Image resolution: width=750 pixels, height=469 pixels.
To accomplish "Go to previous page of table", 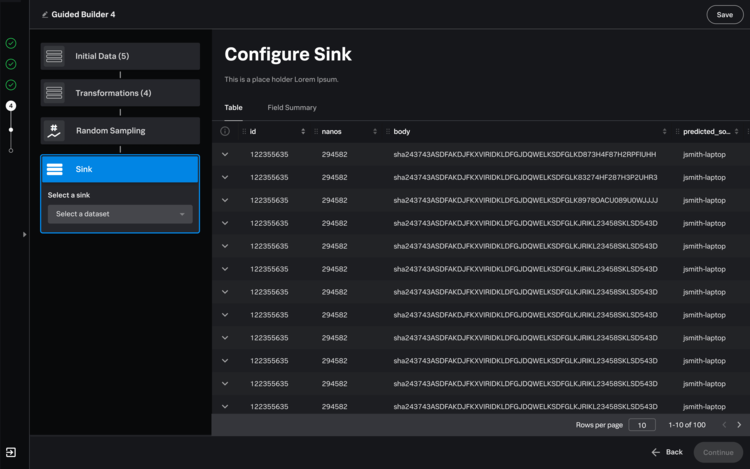I will tap(724, 425).
